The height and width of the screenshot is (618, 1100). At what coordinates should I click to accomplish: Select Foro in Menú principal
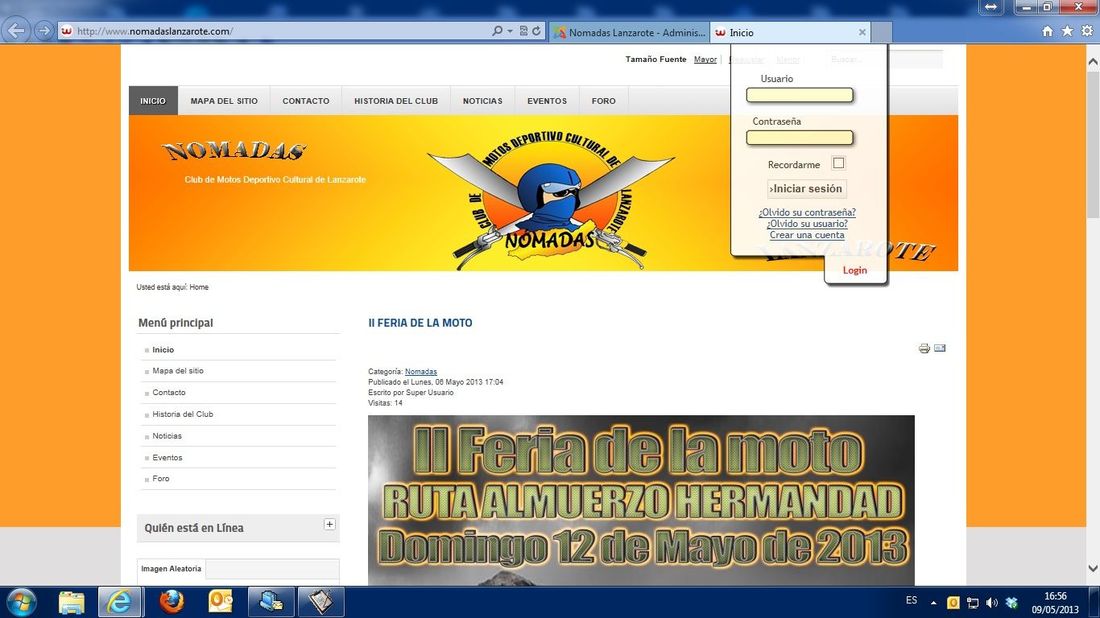[x=161, y=478]
